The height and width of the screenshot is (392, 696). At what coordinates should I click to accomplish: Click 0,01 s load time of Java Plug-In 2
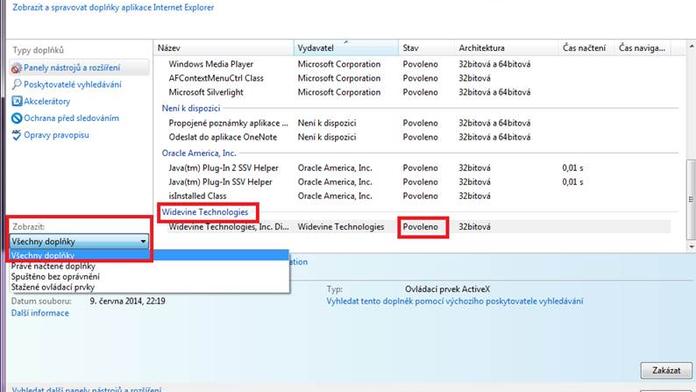coord(573,168)
